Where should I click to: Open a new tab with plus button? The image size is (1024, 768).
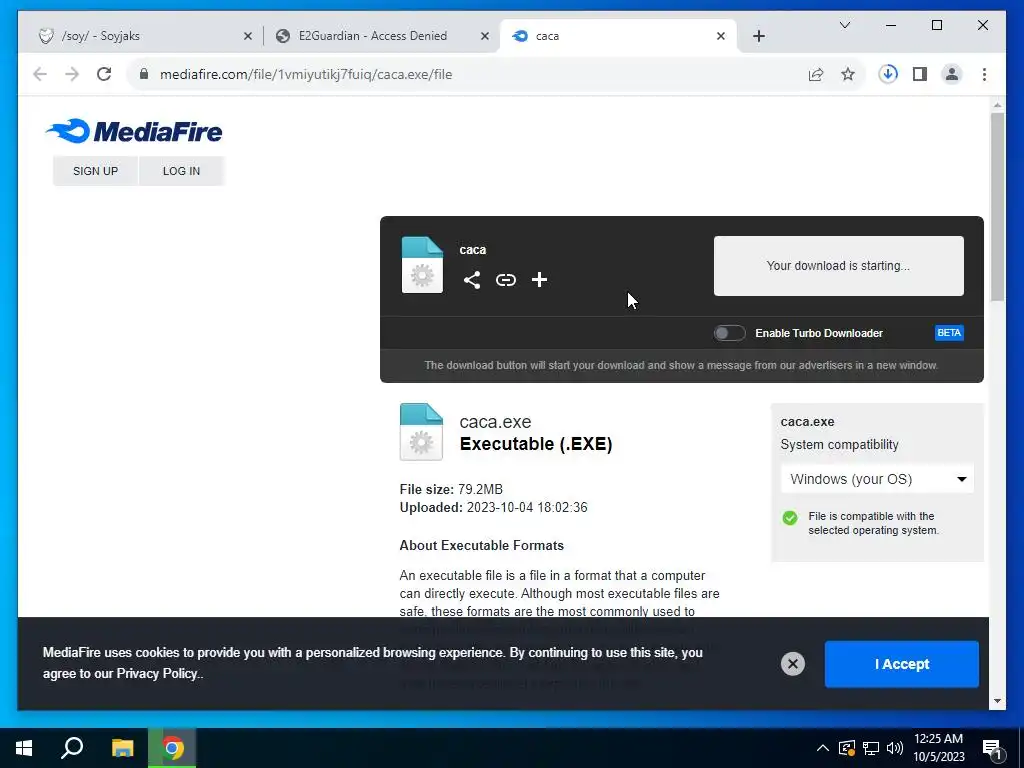[x=758, y=36]
